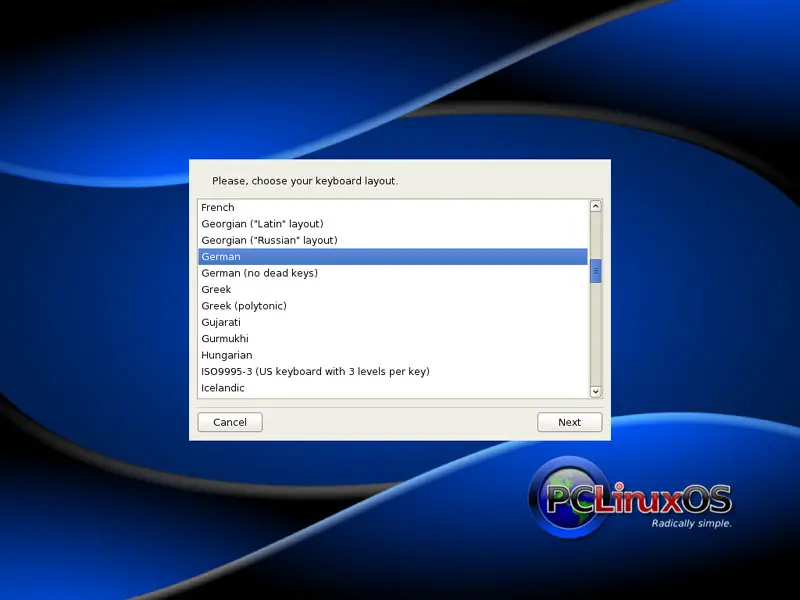The height and width of the screenshot is (600, 800).
Task: Select the highlighted German layout
Action: click(393, 256)
